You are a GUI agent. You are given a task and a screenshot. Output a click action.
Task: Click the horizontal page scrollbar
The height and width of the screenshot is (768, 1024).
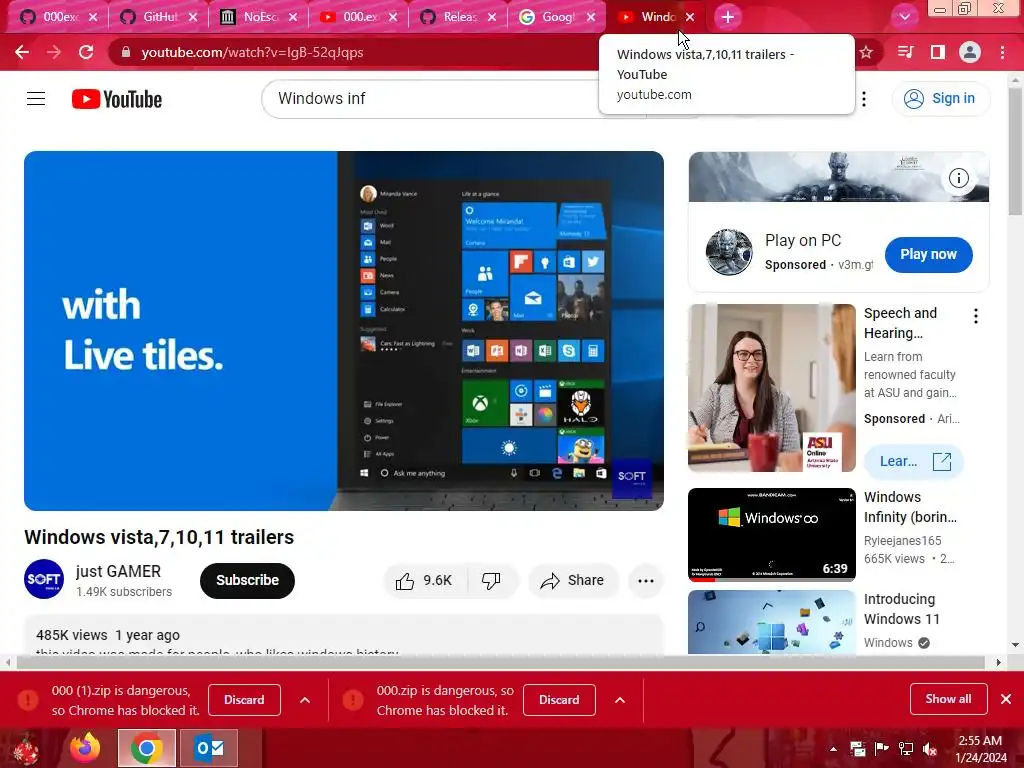500,663
